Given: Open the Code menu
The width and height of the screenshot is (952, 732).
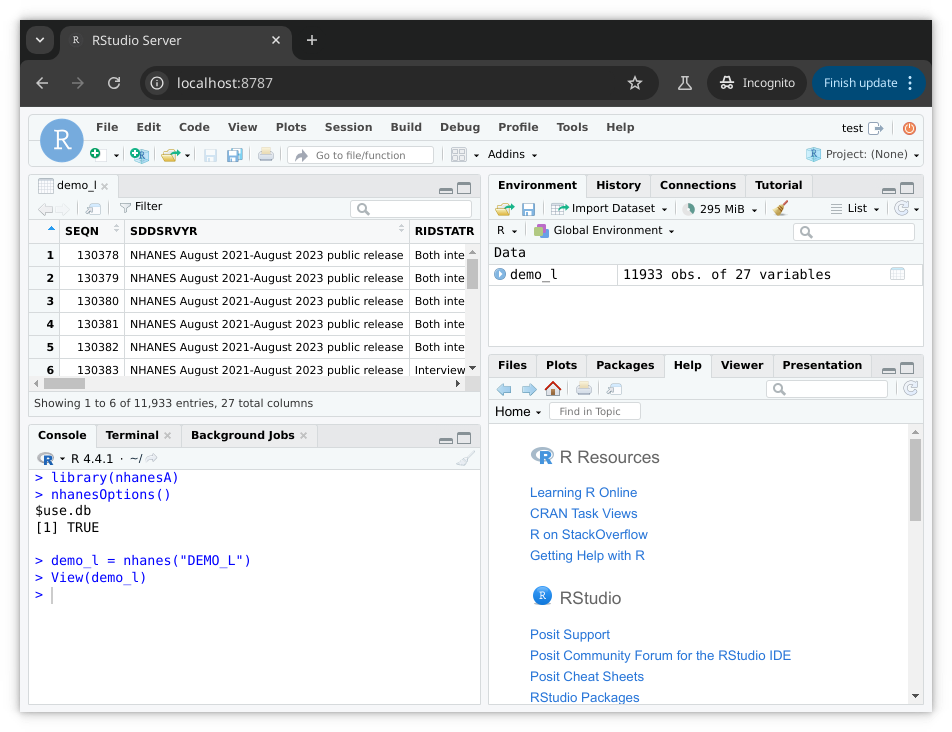Looking at the screenshot, I should tap(194, 127).
